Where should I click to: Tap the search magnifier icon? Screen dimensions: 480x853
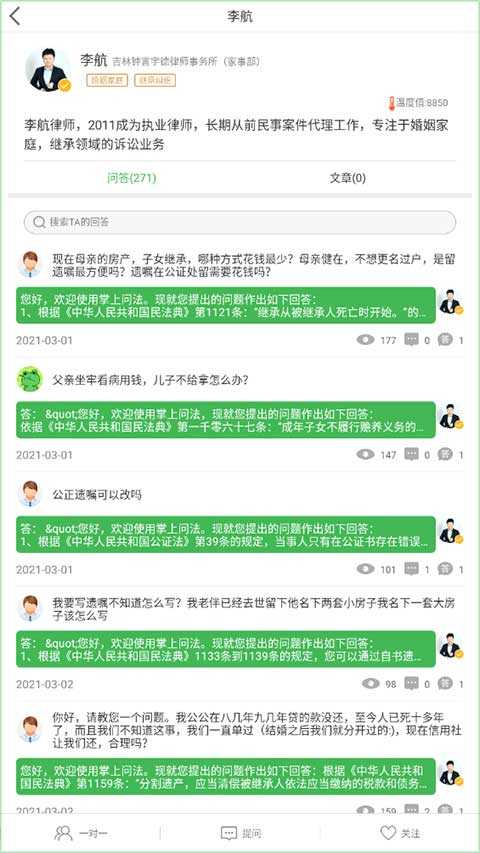39,222
